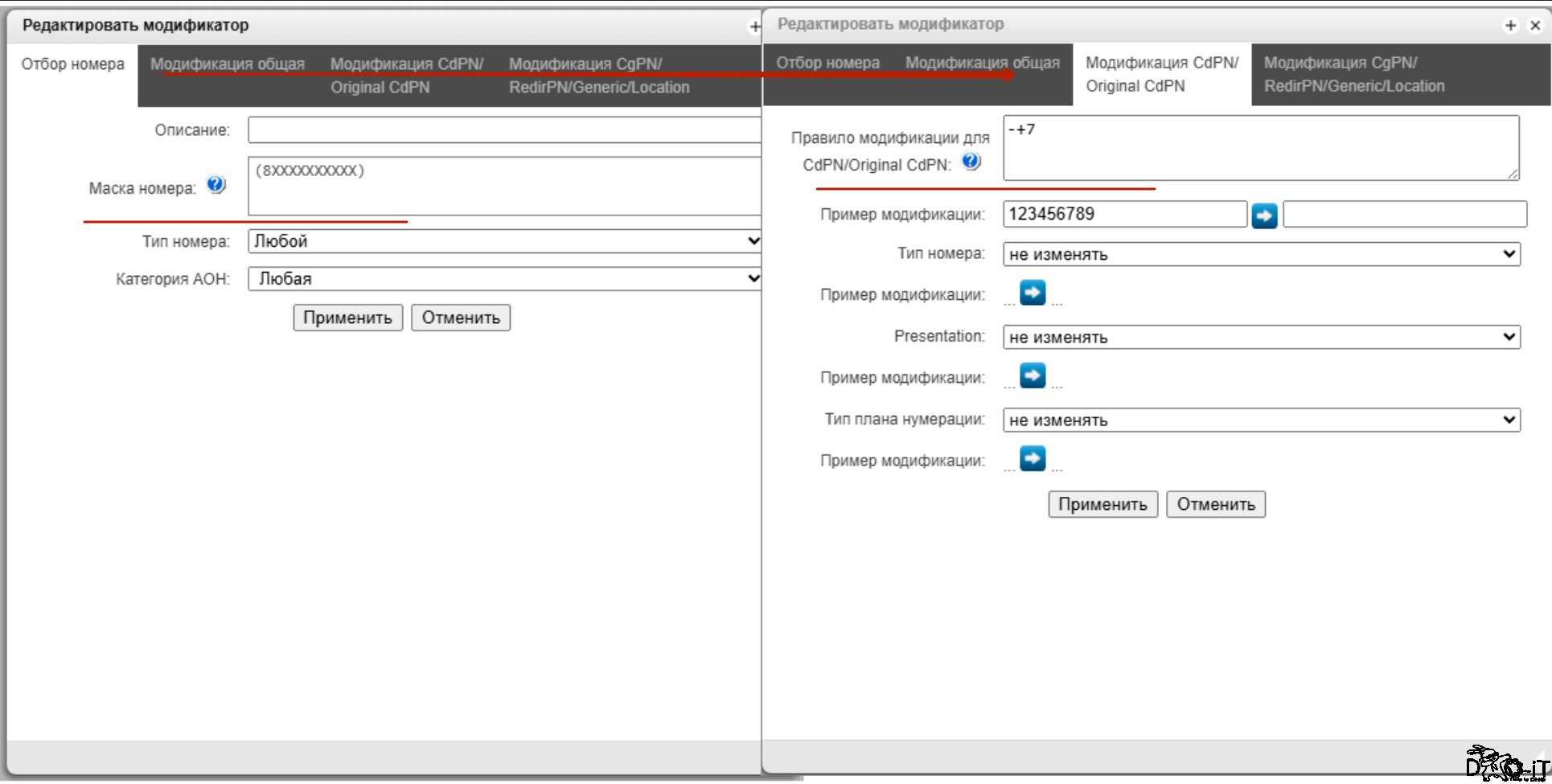Expand Тип плана нумерации dropdown

coord(1262,420)
